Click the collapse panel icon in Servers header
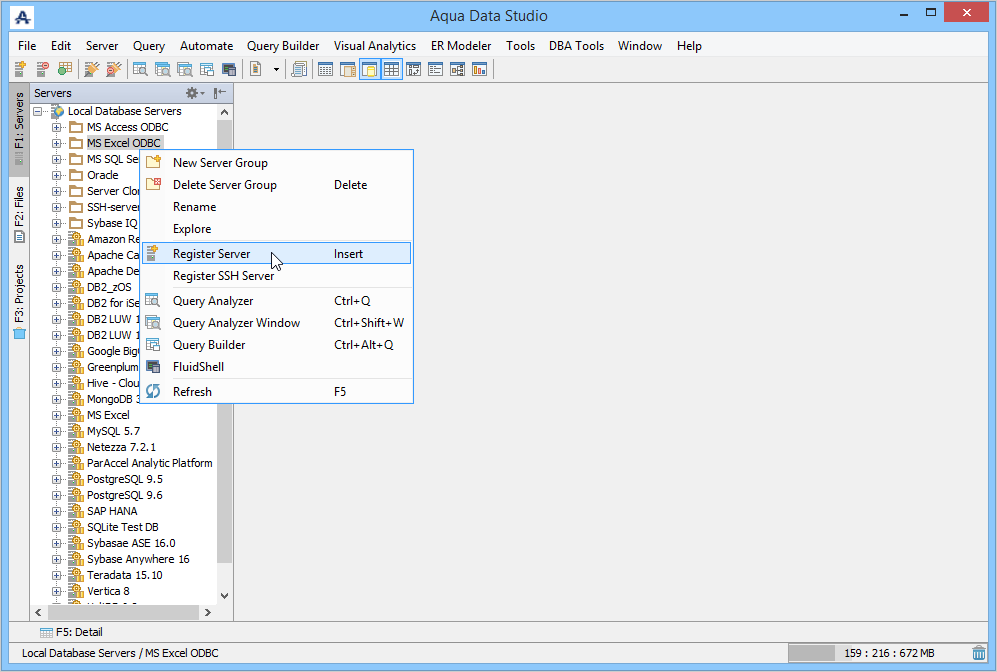 pos(220,93)
